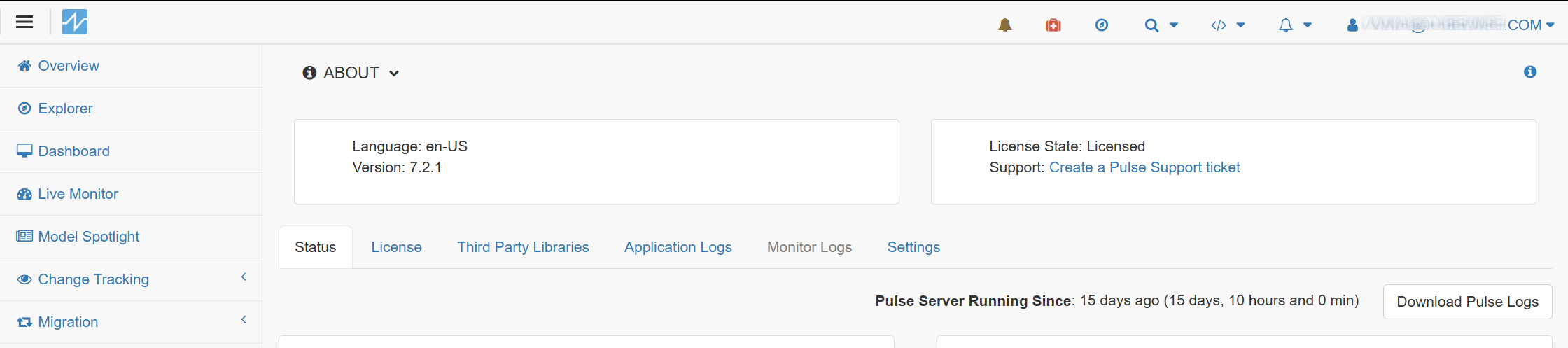This screenshot has height=348, width=1568.
Task: Click the blue info icon at right
Action: pyautogui.click(x=1530, y=72)
